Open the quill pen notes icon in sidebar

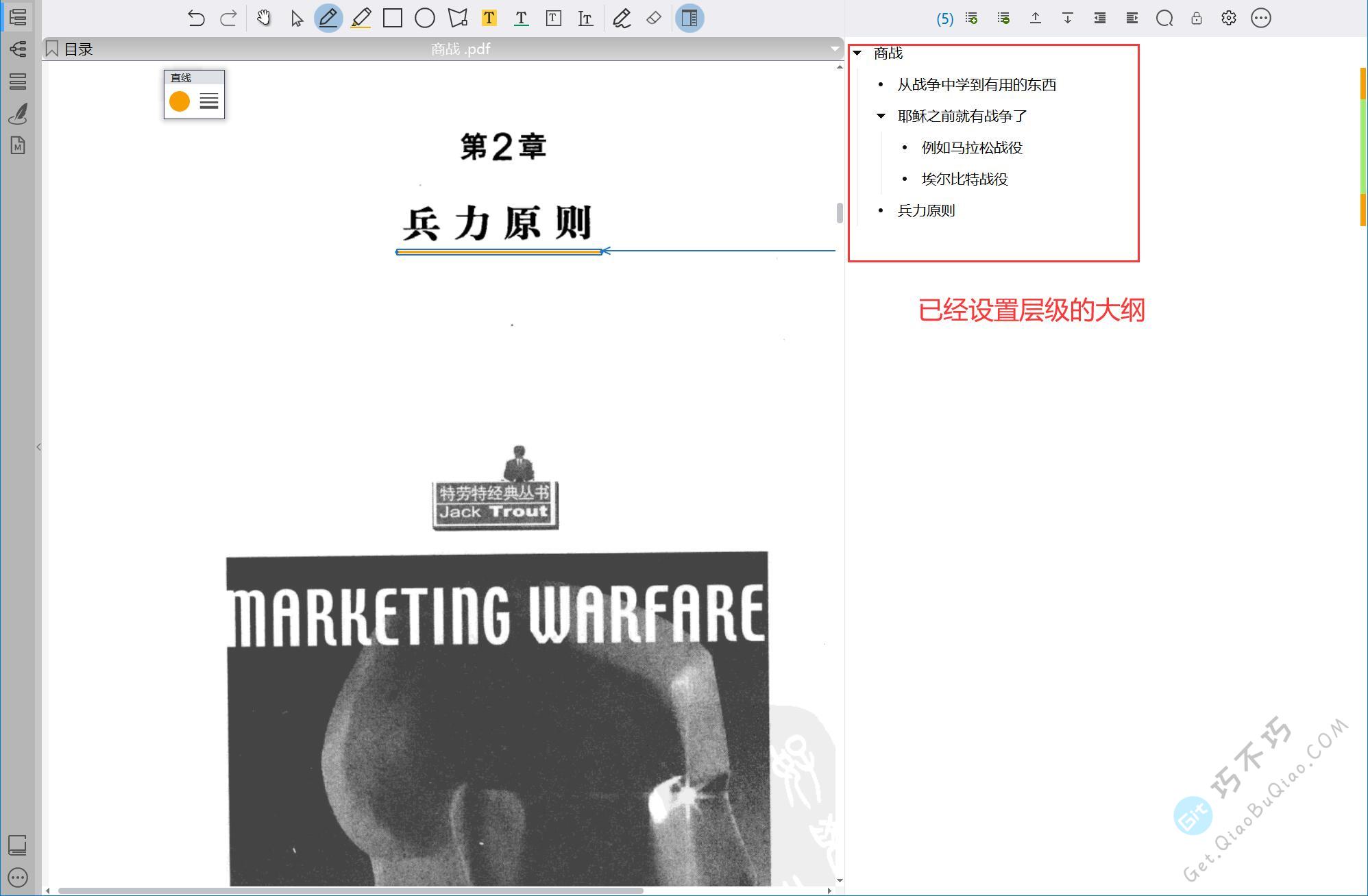click(x=18, y=113)
